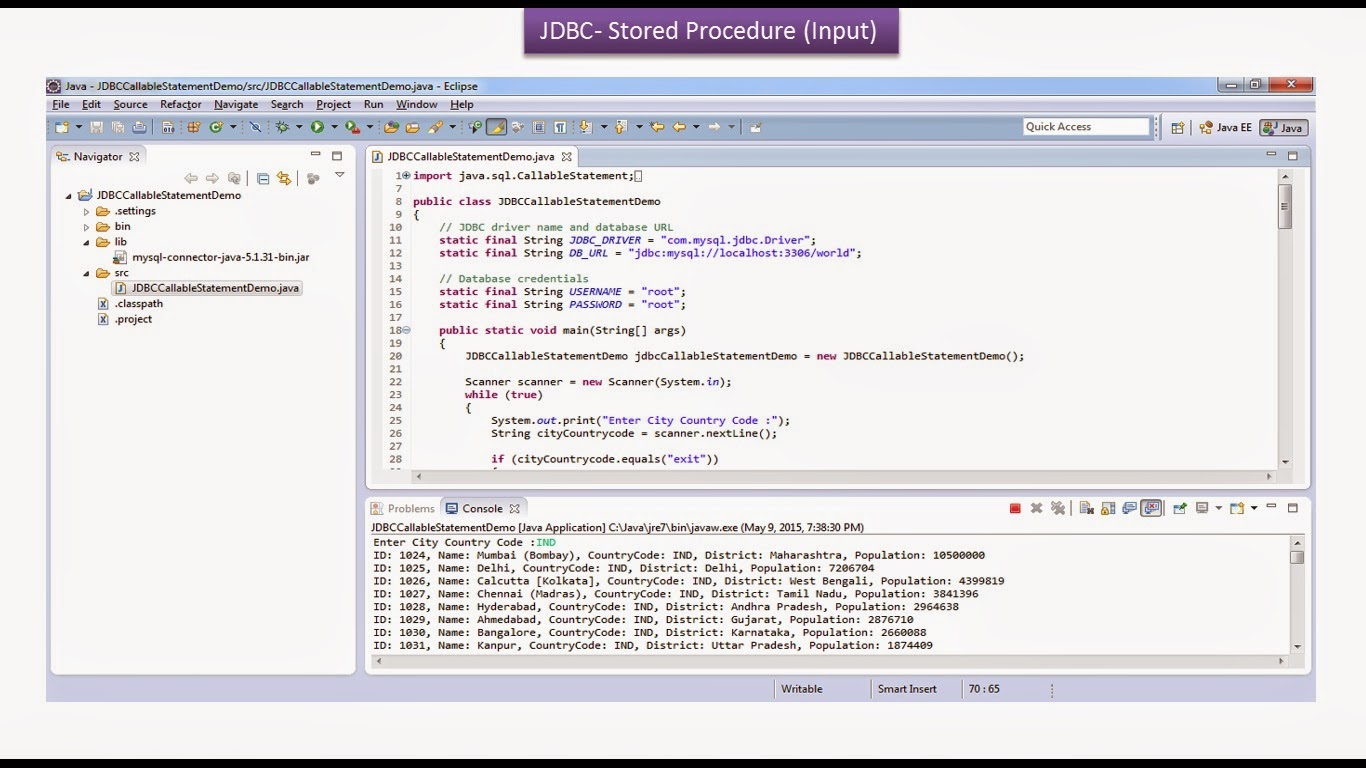The image size is (1366, 768).
Task: Minimize the editor area
Action: pos(1271,155)
